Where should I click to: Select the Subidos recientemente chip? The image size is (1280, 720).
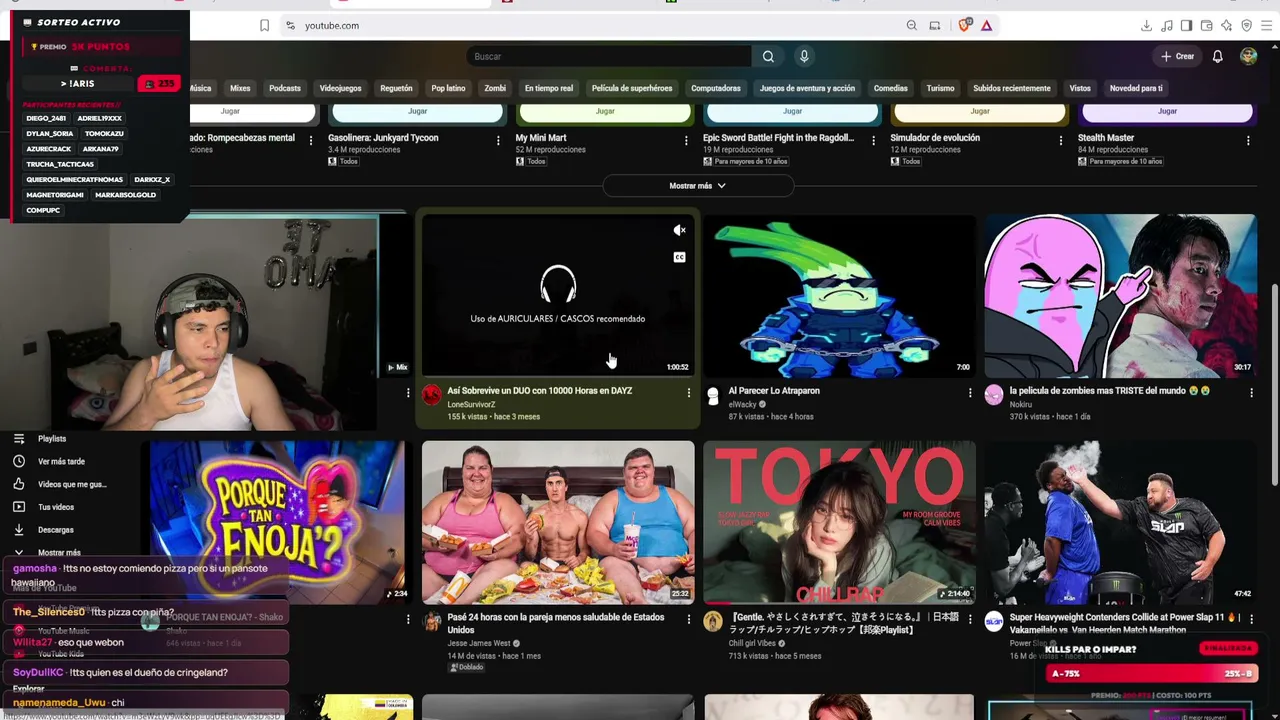[1012, 88]
